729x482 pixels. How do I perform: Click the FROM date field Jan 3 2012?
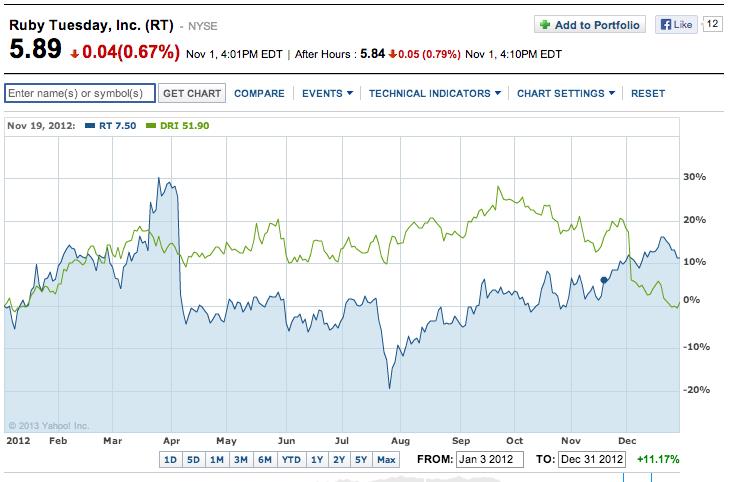pos(490,459)
